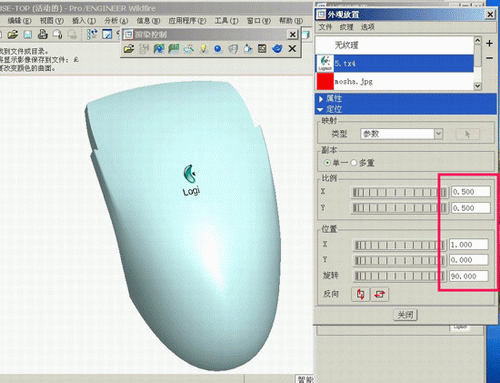
Task: Click the 旋转 rotation slider
Action: point(400,276)
